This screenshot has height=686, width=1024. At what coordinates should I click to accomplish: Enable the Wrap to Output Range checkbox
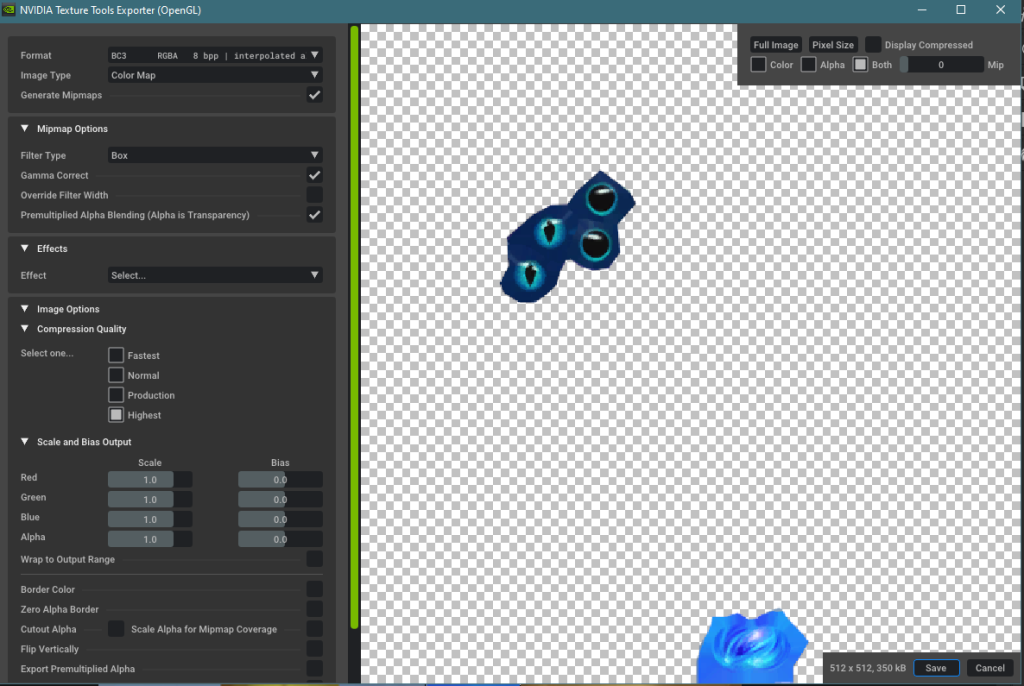click(x=314, y=559)
